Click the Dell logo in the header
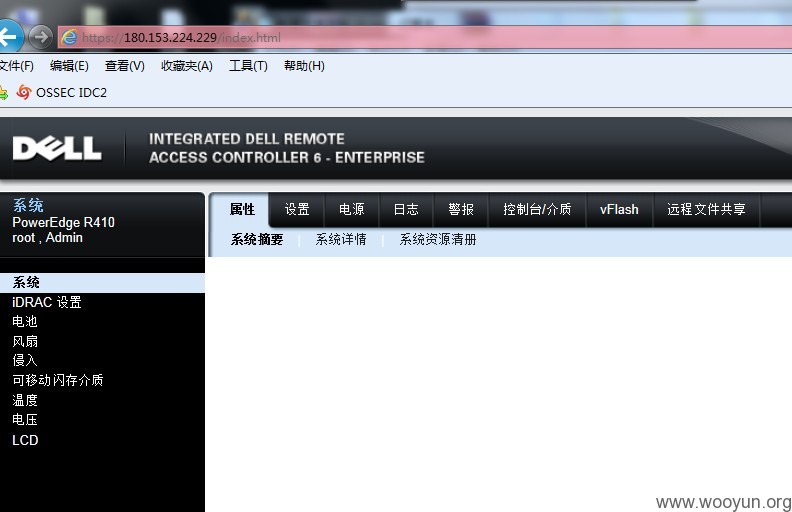The image size is (792, 512). pos(57,148)
